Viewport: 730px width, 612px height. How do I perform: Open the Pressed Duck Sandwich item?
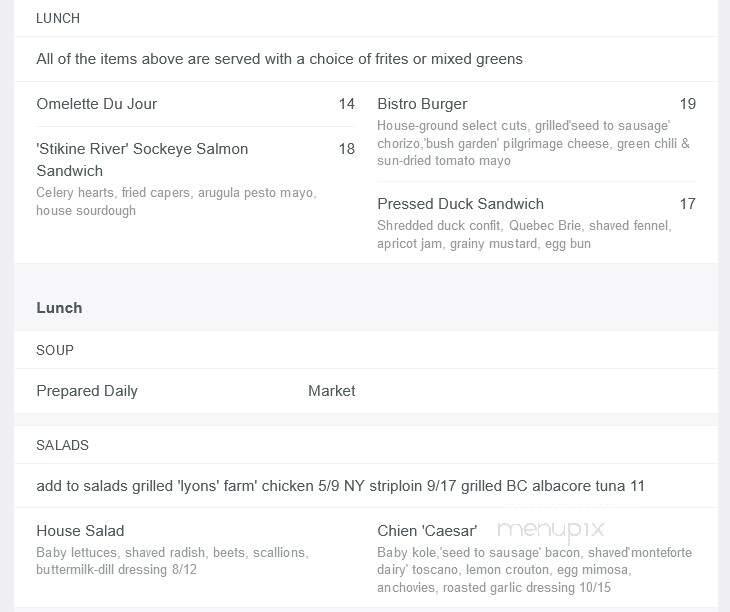(460, 204)
